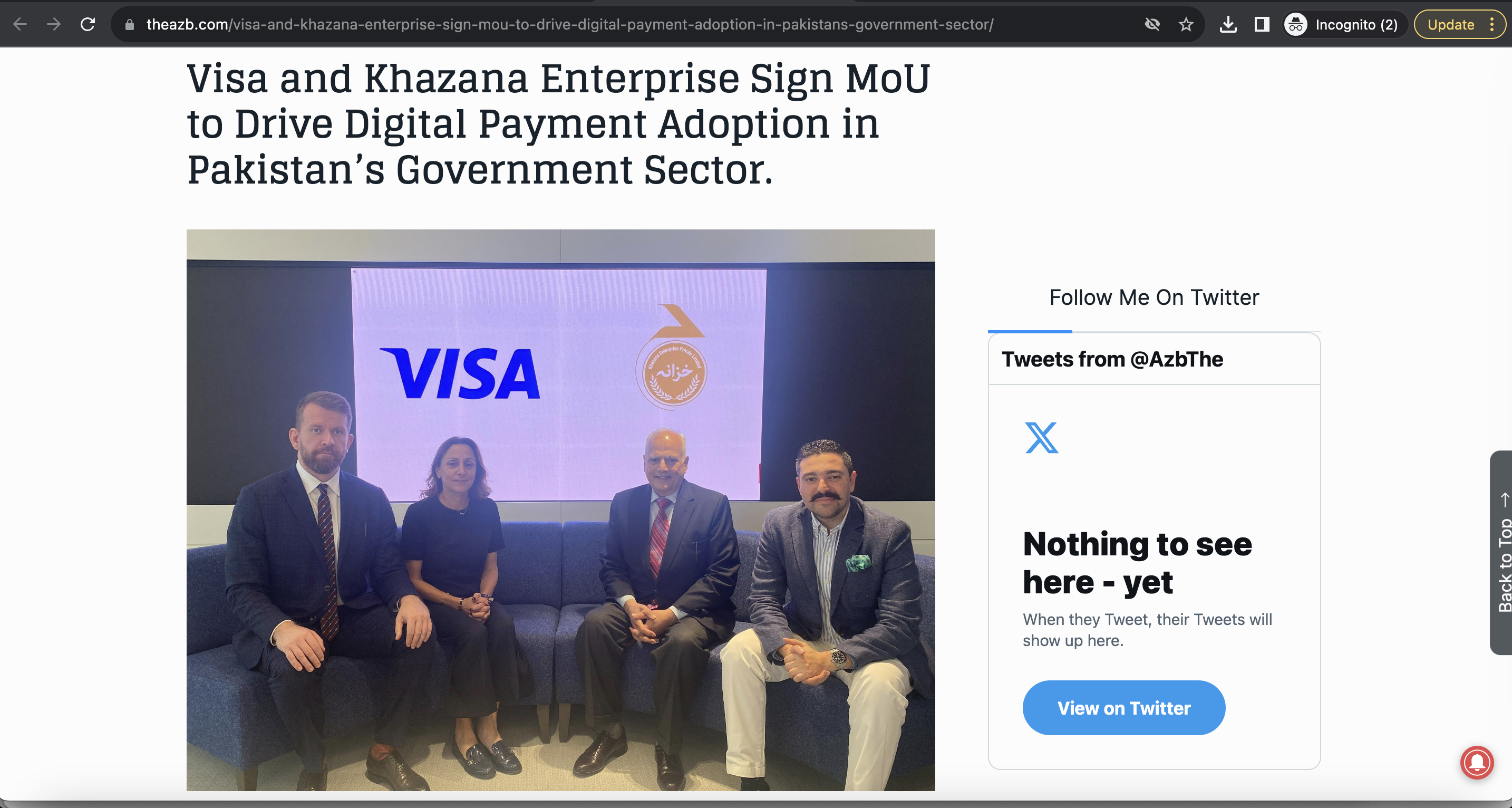
Task: Click the red notification bell icon
Action: pos(1477,762)
